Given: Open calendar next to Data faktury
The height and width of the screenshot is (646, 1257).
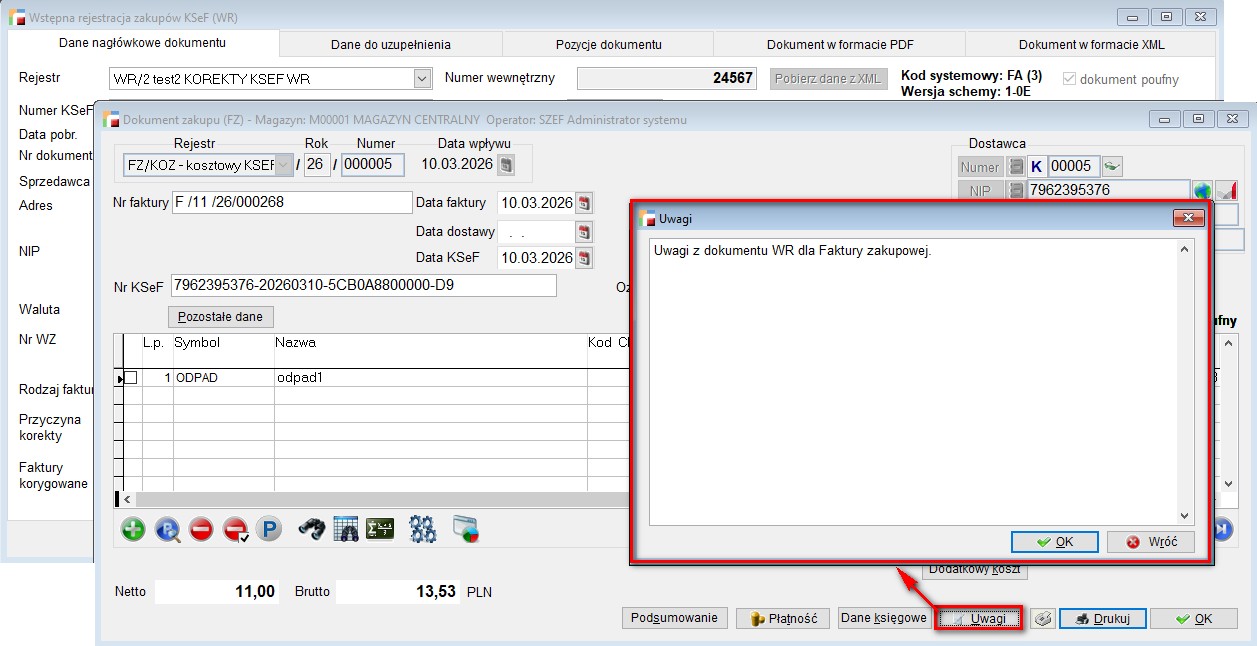Looking at the screenshot, I should 585,203.
